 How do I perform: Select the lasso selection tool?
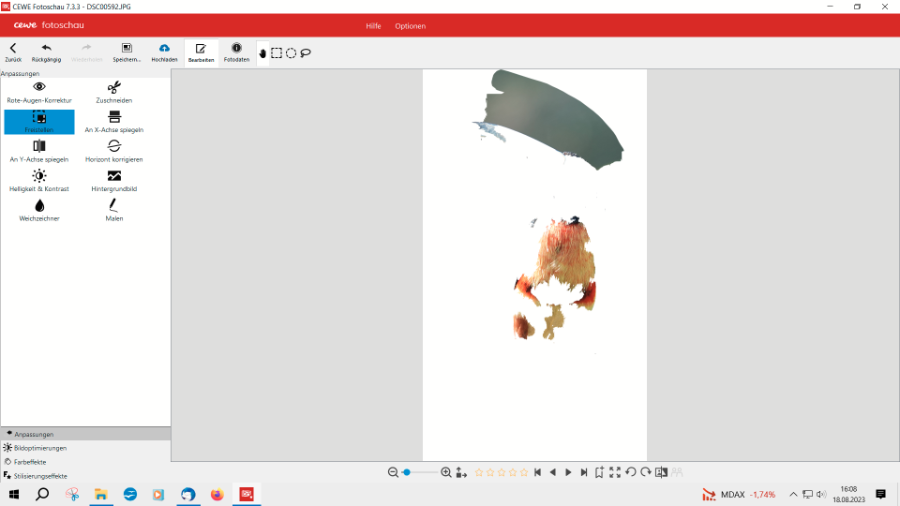(306, 53)
